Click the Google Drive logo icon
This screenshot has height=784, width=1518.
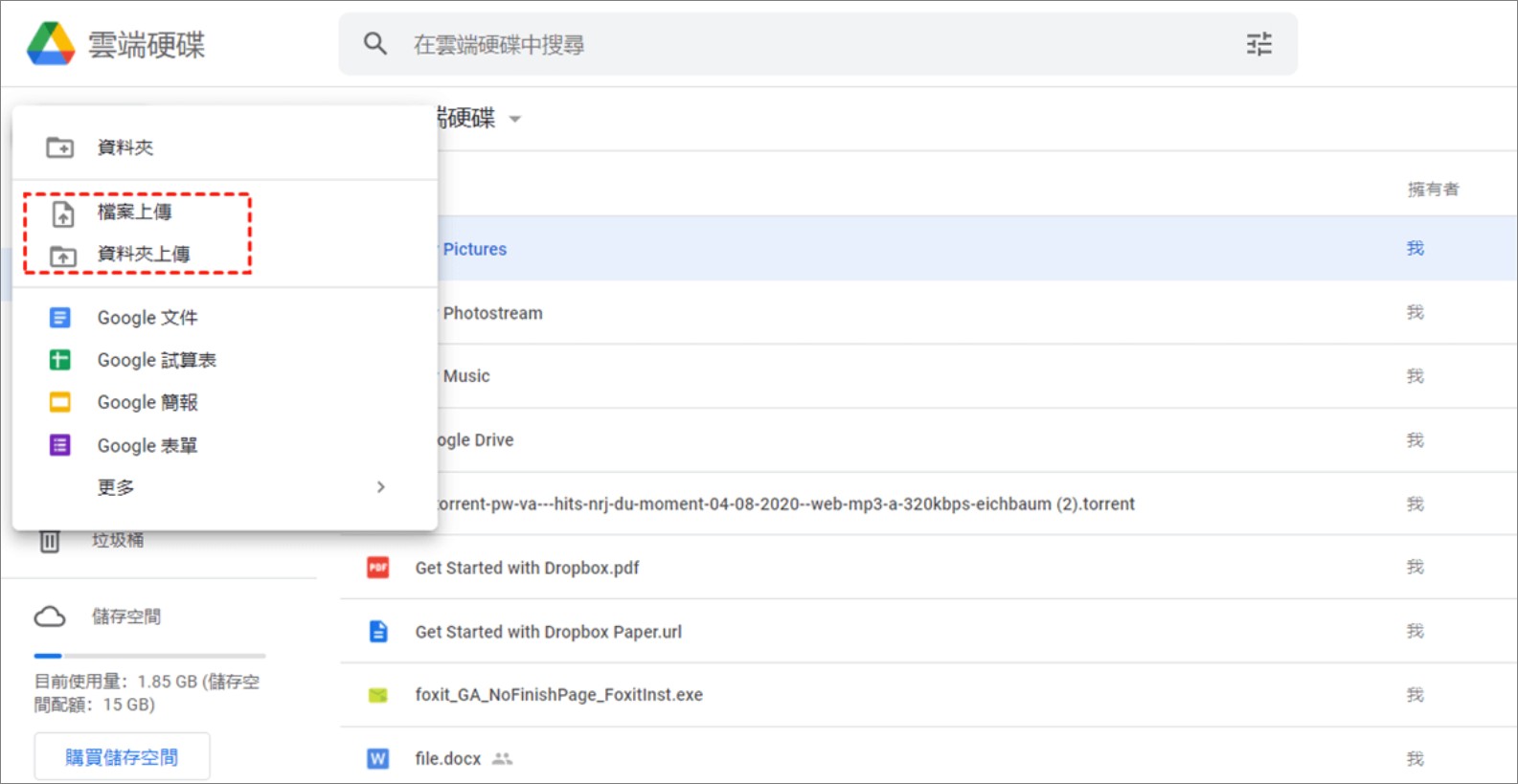[x=51, y=44]
